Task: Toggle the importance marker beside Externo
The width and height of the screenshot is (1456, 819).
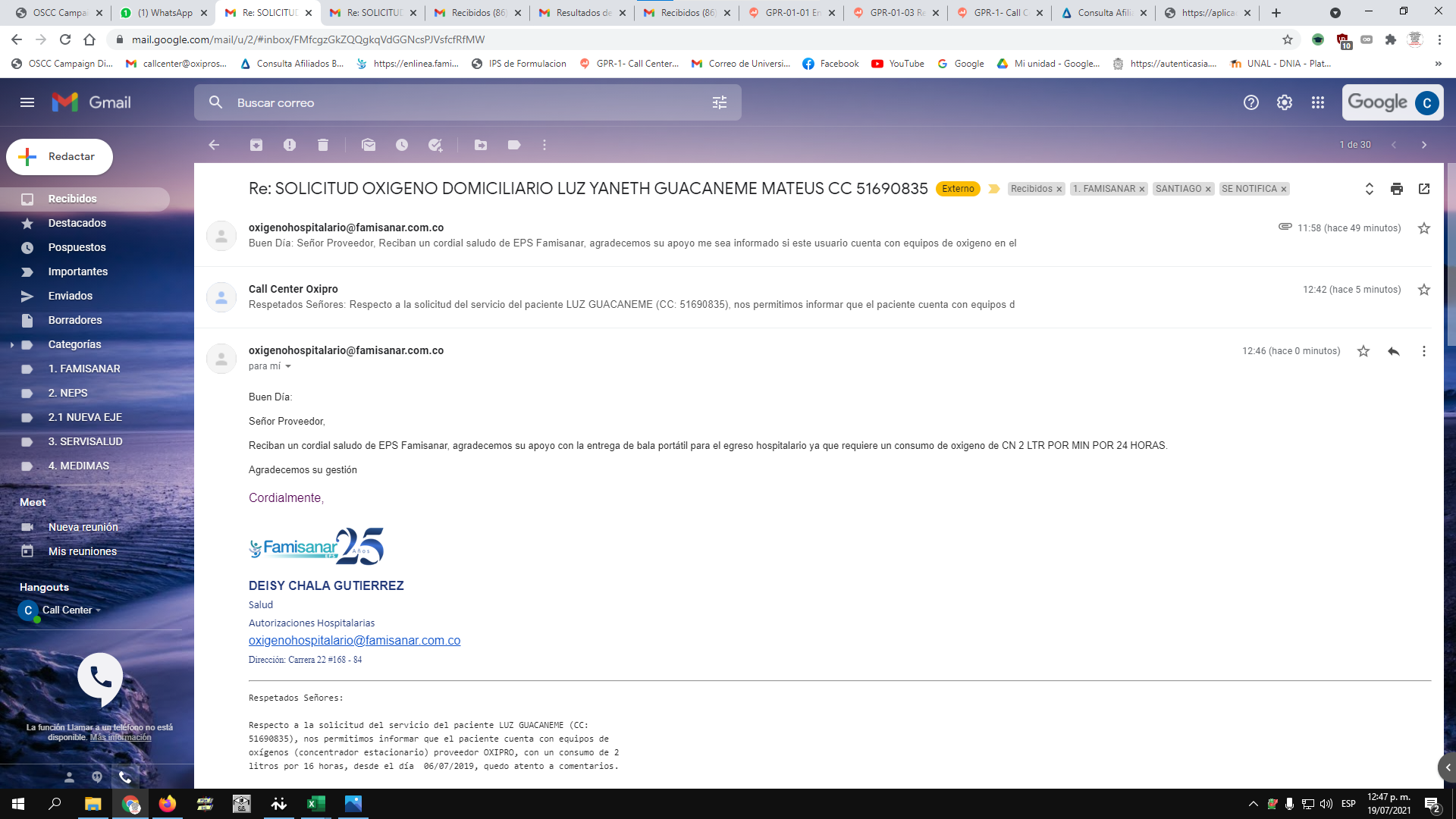Action: point(993,189)
